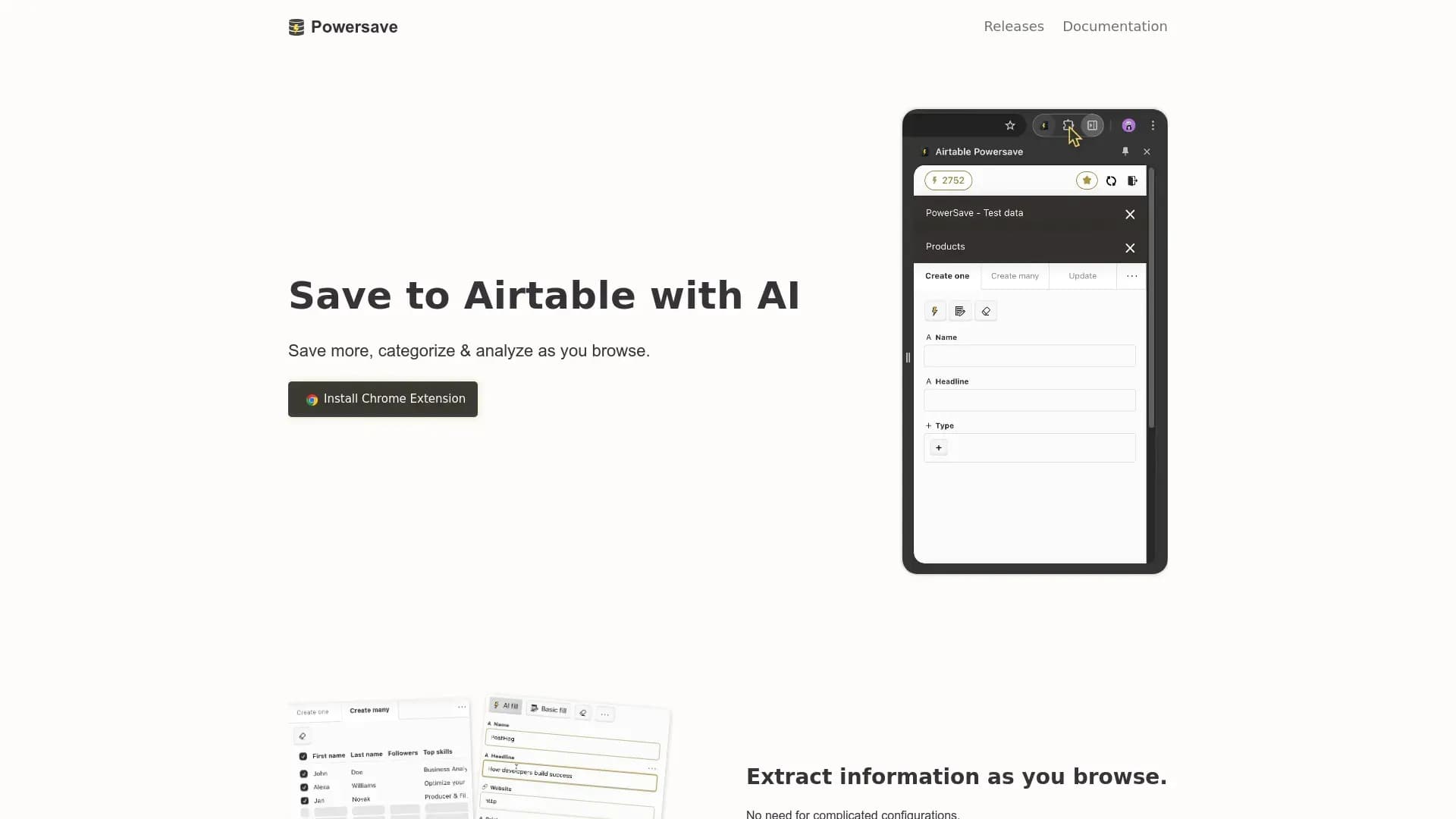Click the 2752 credits badge

pyautogui.click(x=948, y=180)
